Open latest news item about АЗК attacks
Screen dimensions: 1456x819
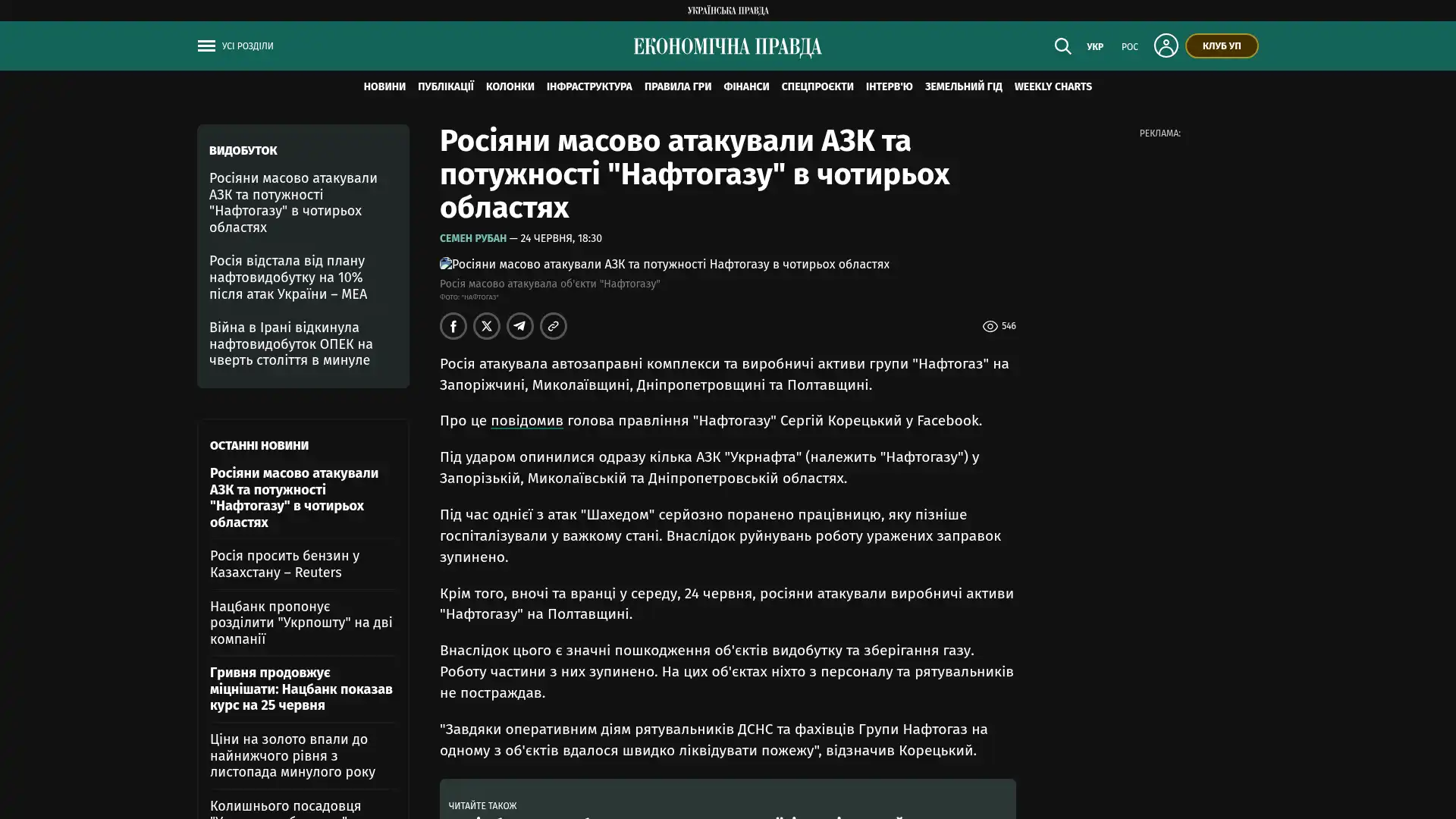point(294,497)
